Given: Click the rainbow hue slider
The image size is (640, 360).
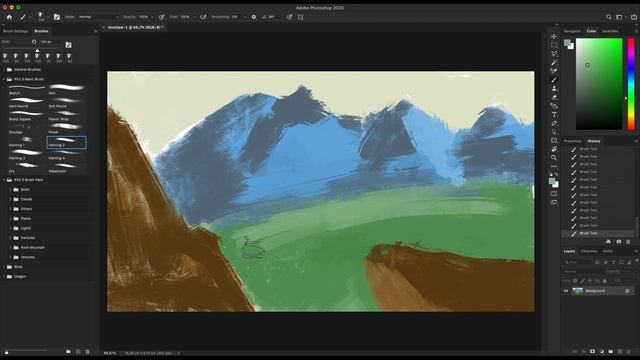Looking at the screenshot, I should pyautogui.click(x=631, y=84).
